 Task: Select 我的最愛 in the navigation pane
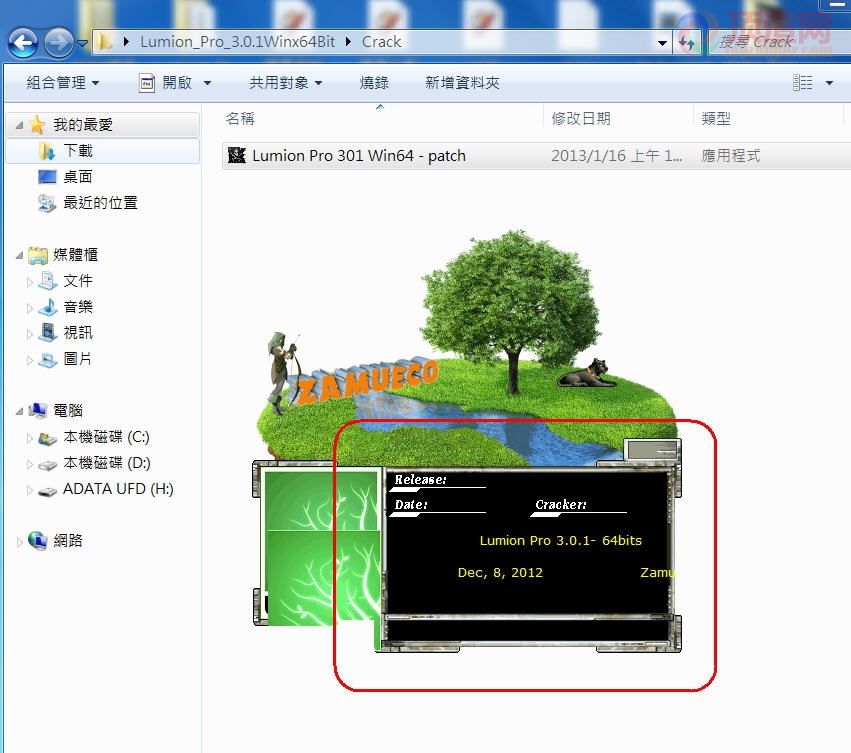click(x=83, y=125)
